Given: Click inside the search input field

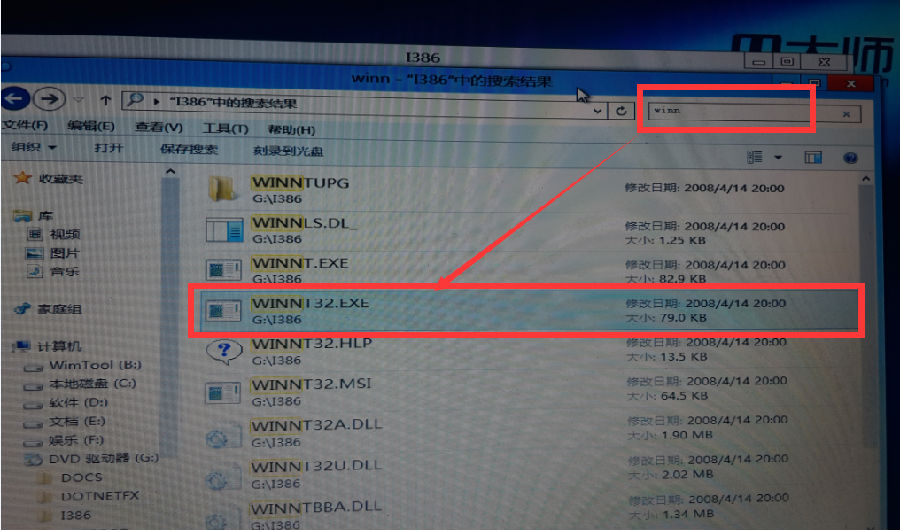Looking at the screenshot, I should tap(740, 112).
